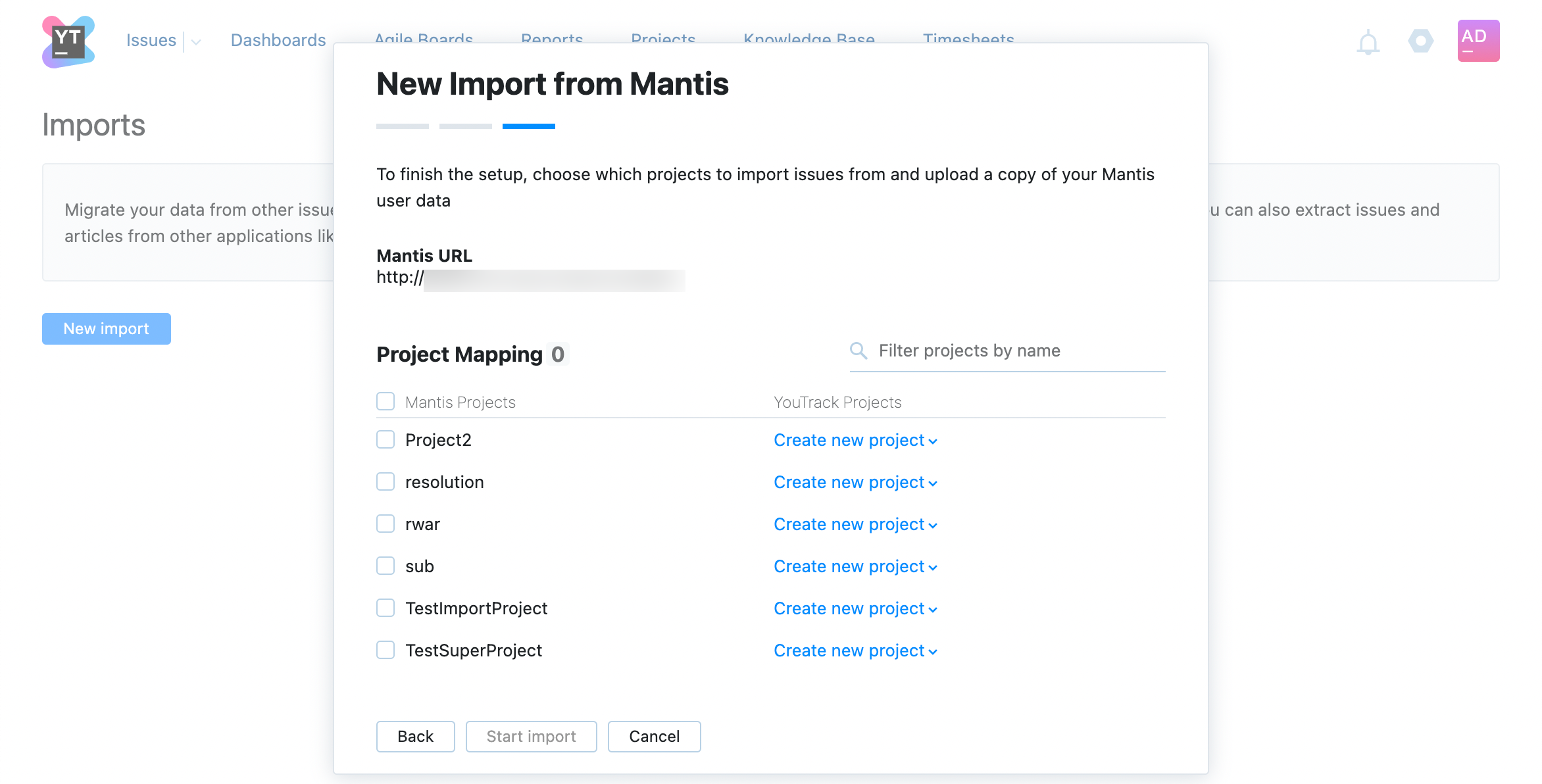
Task: Expand the Issues dropdown arrow
Action: pyautogui.click(x=196, y=42)
